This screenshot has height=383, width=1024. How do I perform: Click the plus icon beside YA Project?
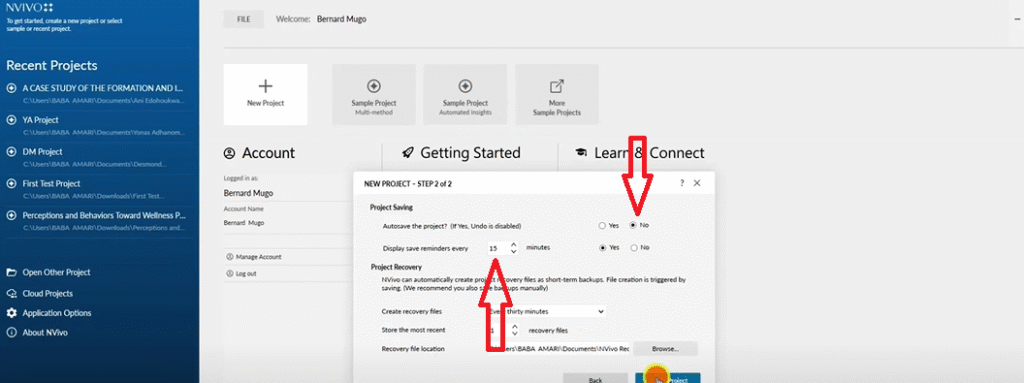click(11, 120)
